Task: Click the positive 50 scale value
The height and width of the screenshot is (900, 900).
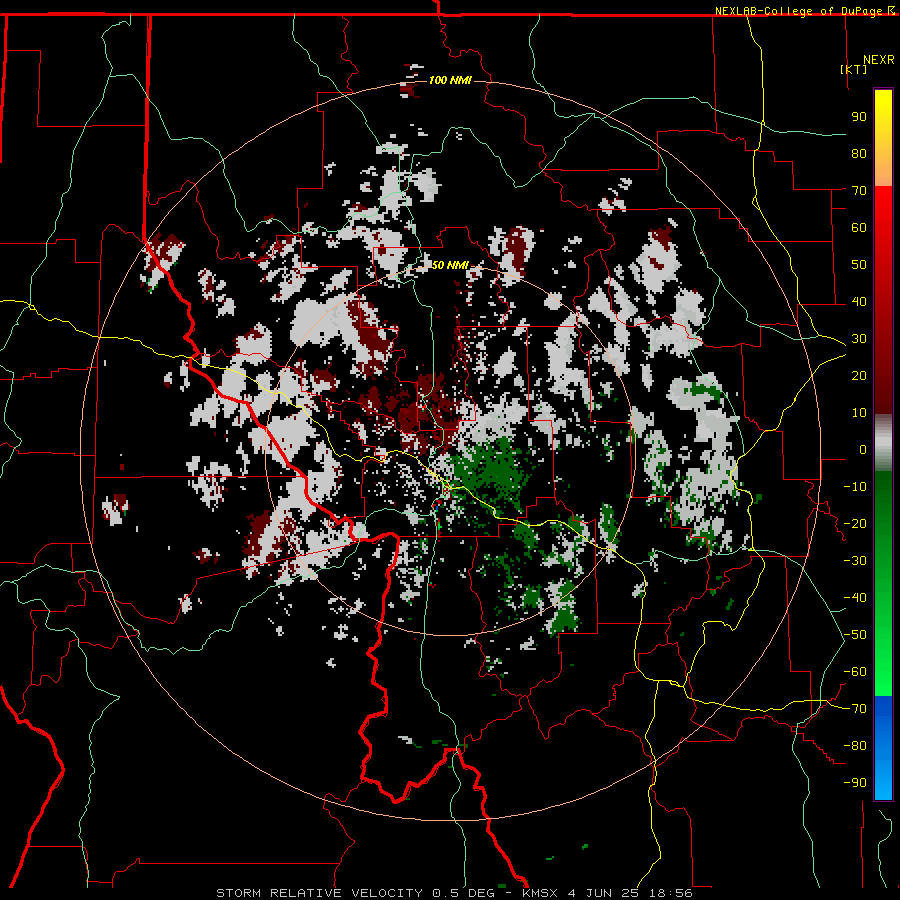Action: coord(859,265)
